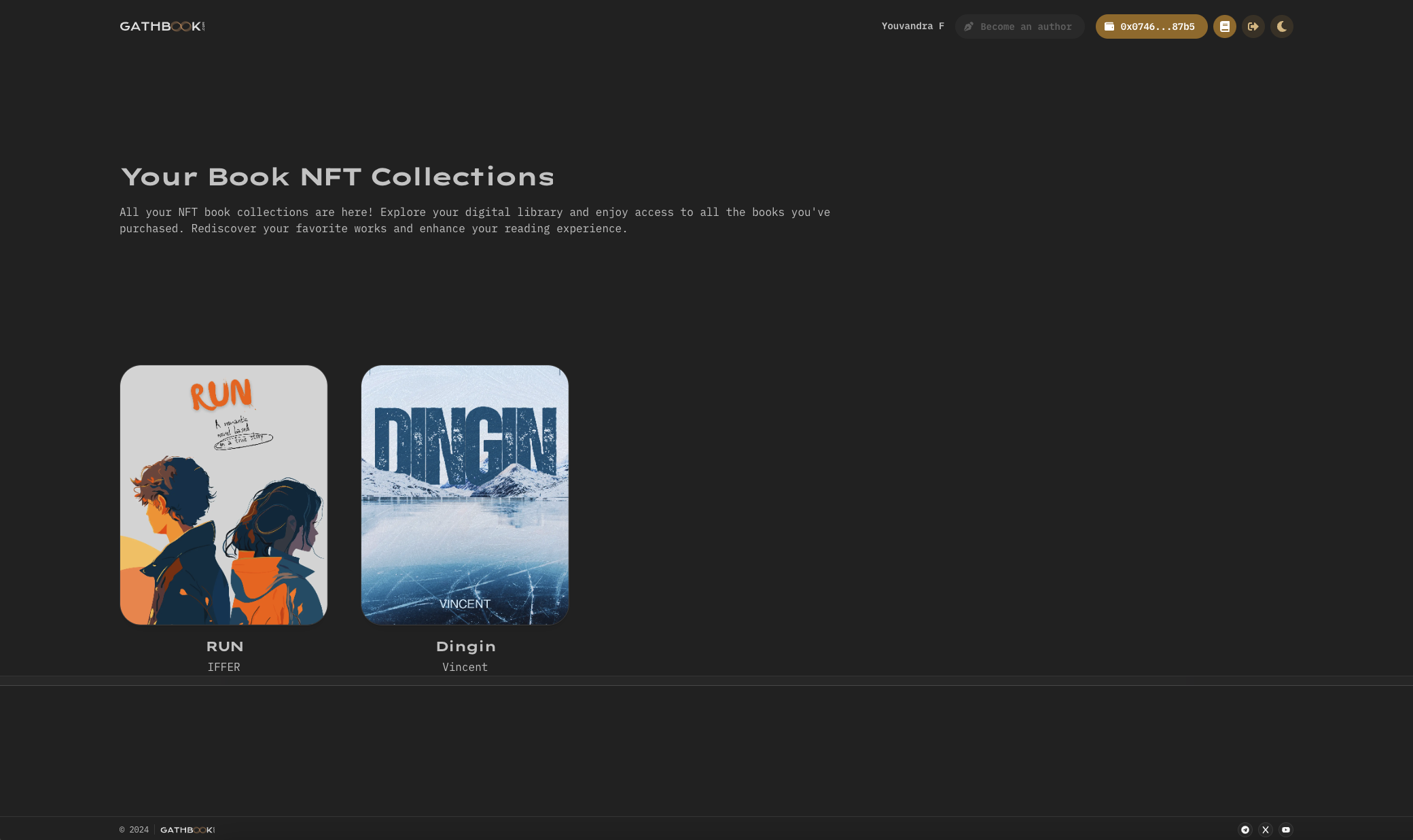Screen dimensions: 1413x840
Task: Click the Your Book NFT Collections heading
Action: [x=337, y=177]
